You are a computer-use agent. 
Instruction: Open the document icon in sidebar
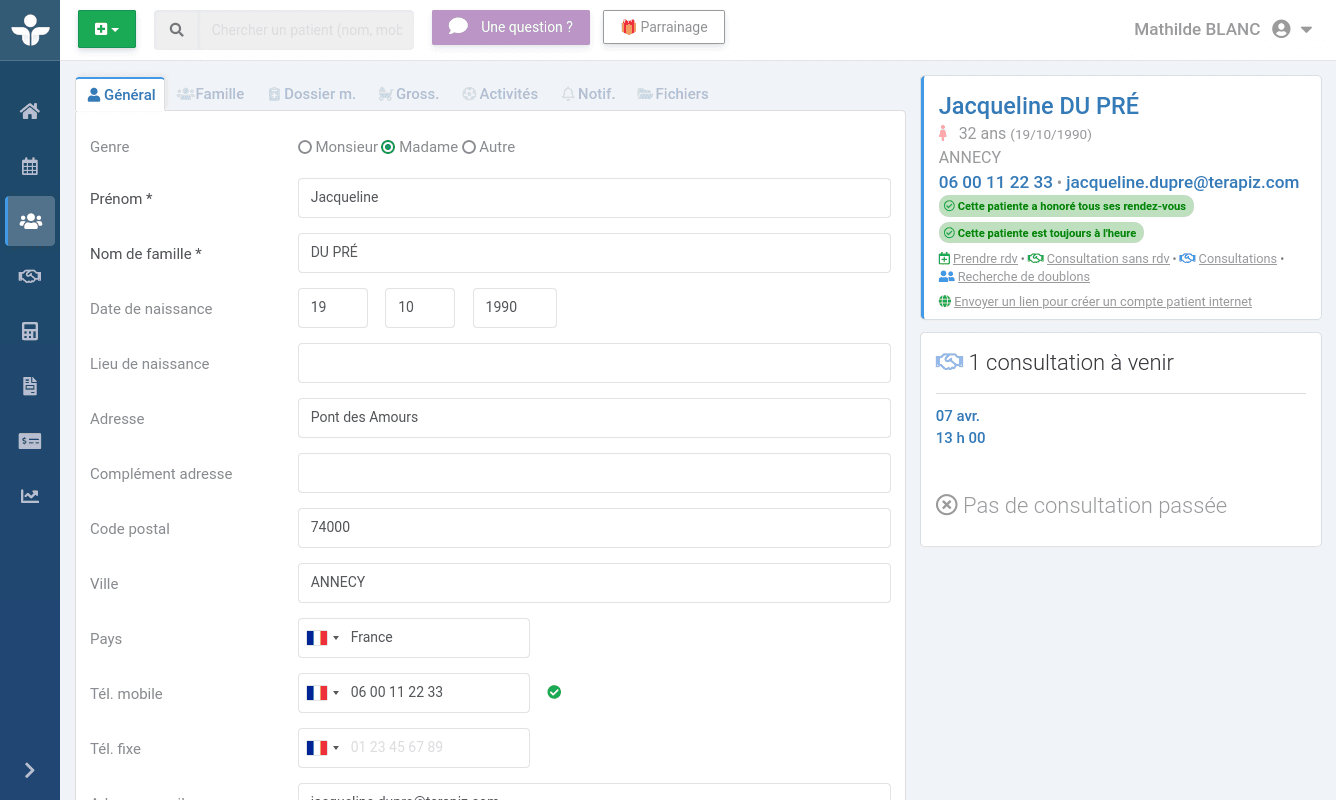tap(30, 386)
